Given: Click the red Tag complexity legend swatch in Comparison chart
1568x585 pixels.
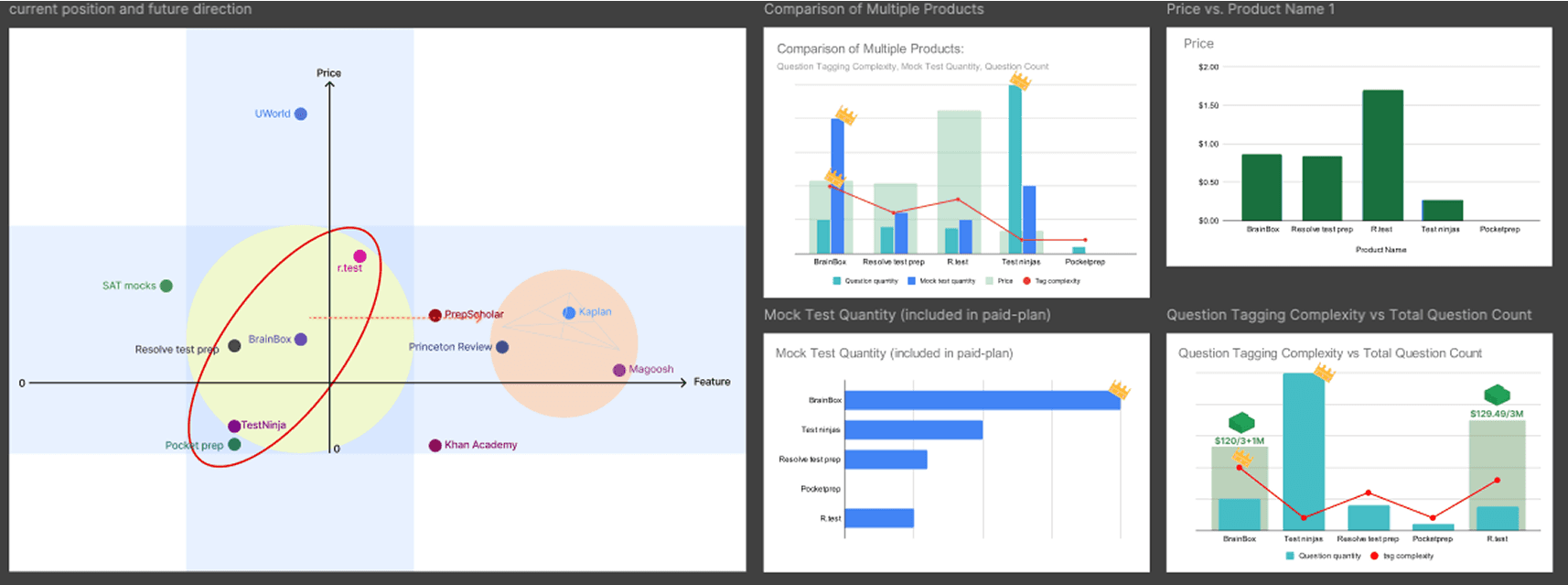Looking at the screenshot, I should pos(1026,281).
